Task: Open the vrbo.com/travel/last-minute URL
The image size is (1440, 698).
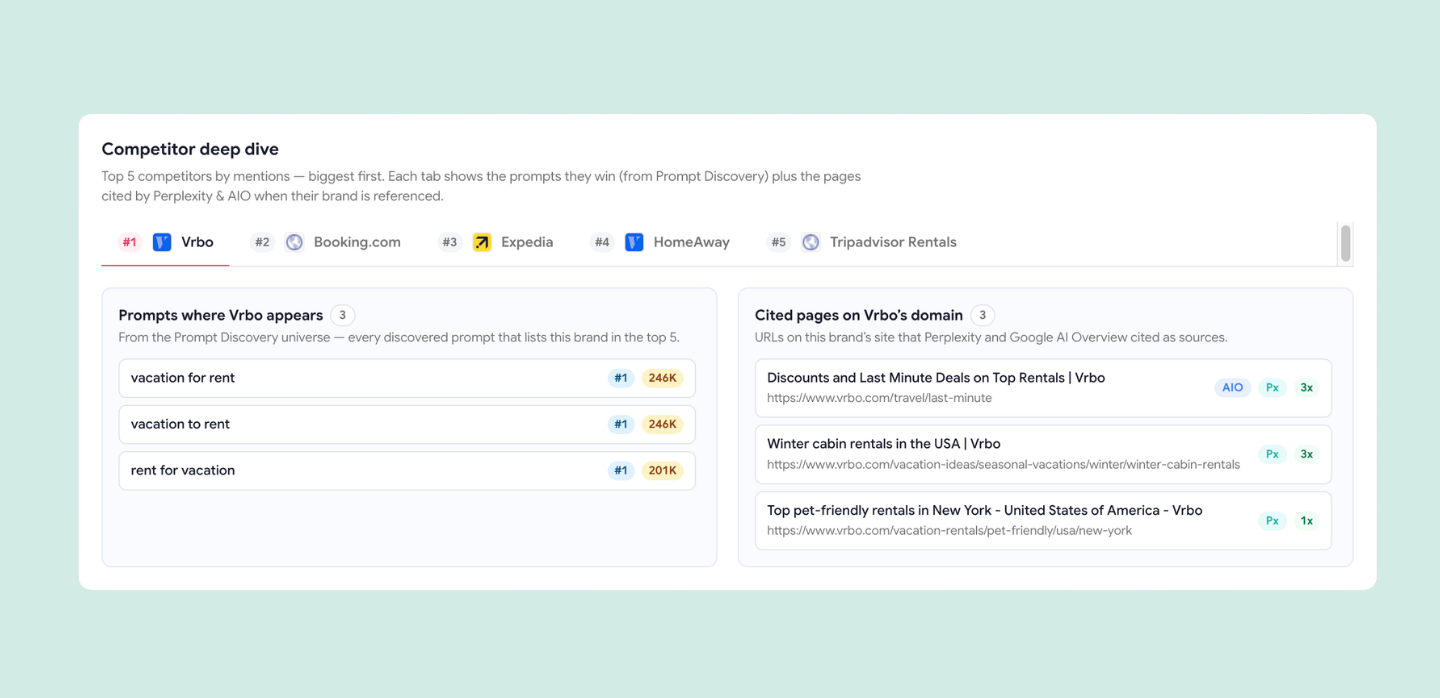Action: pyautogui.click(x=879, y=398)
